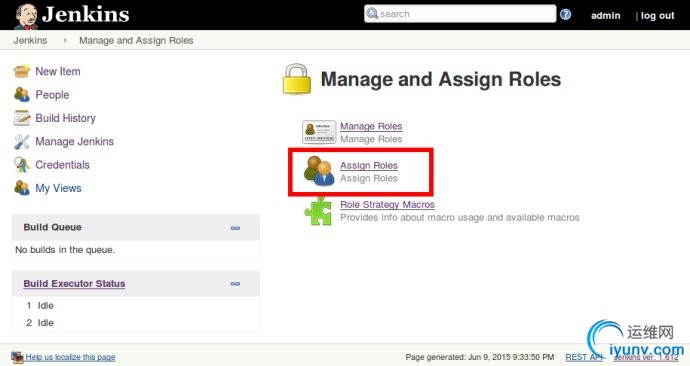Click the My Views icon
The image size is (690, 366).
click(x=22, y=188)
